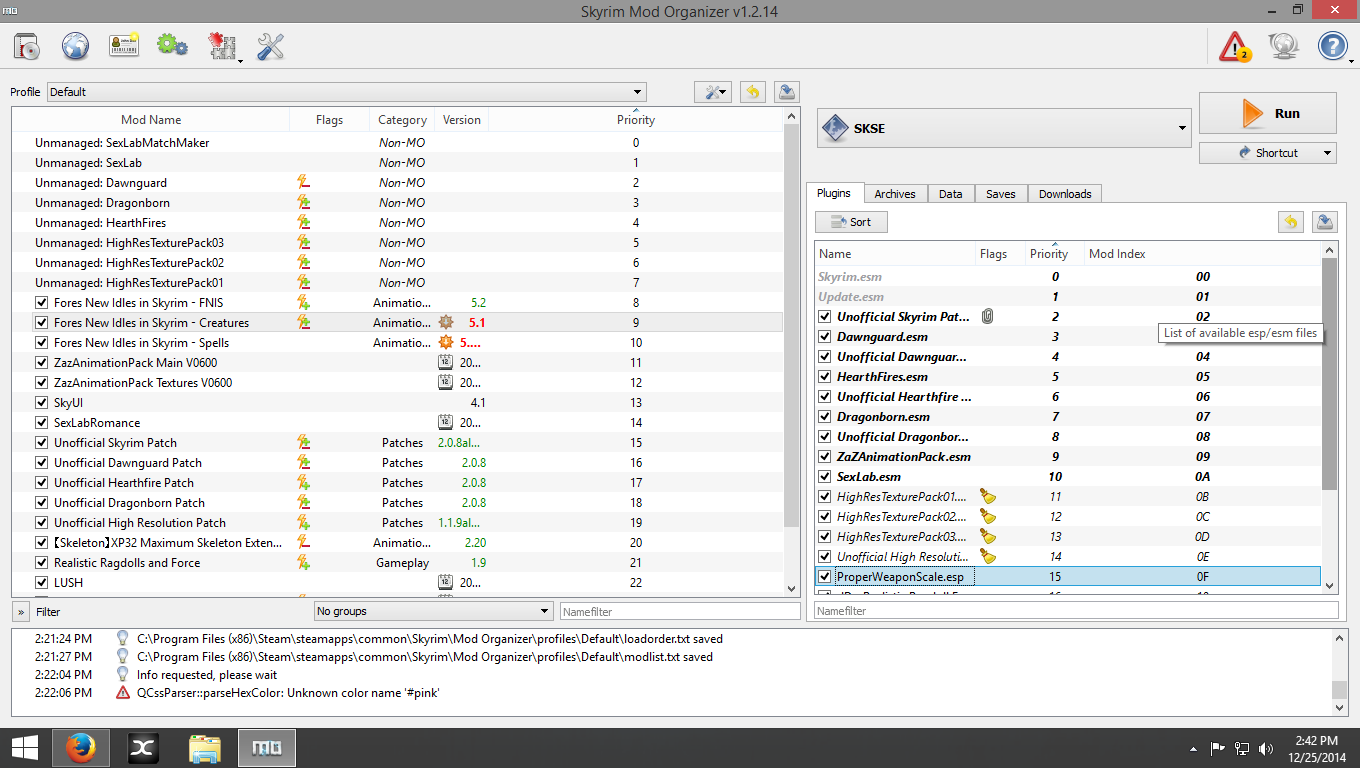Open the Downloads tab
The width and height of the screenshot is (1360, 768).
1065,194
